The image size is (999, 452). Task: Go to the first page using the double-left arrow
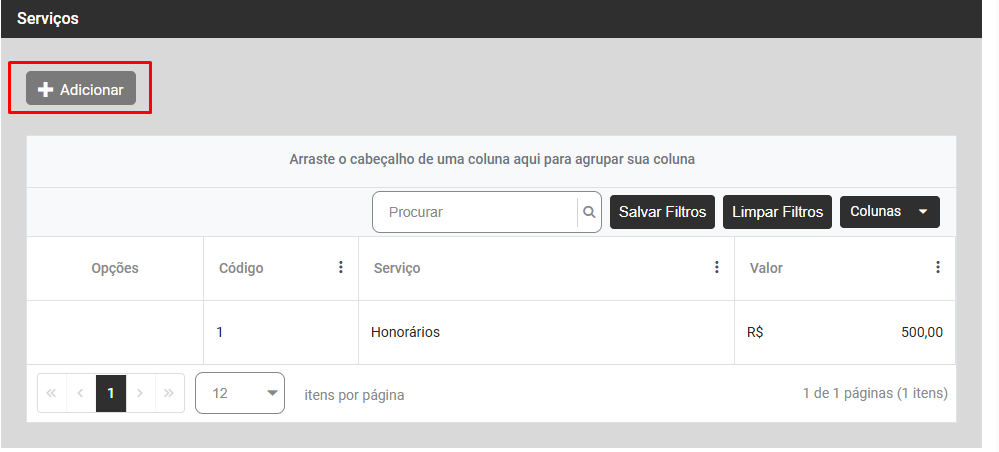click(x=52, y=393)
